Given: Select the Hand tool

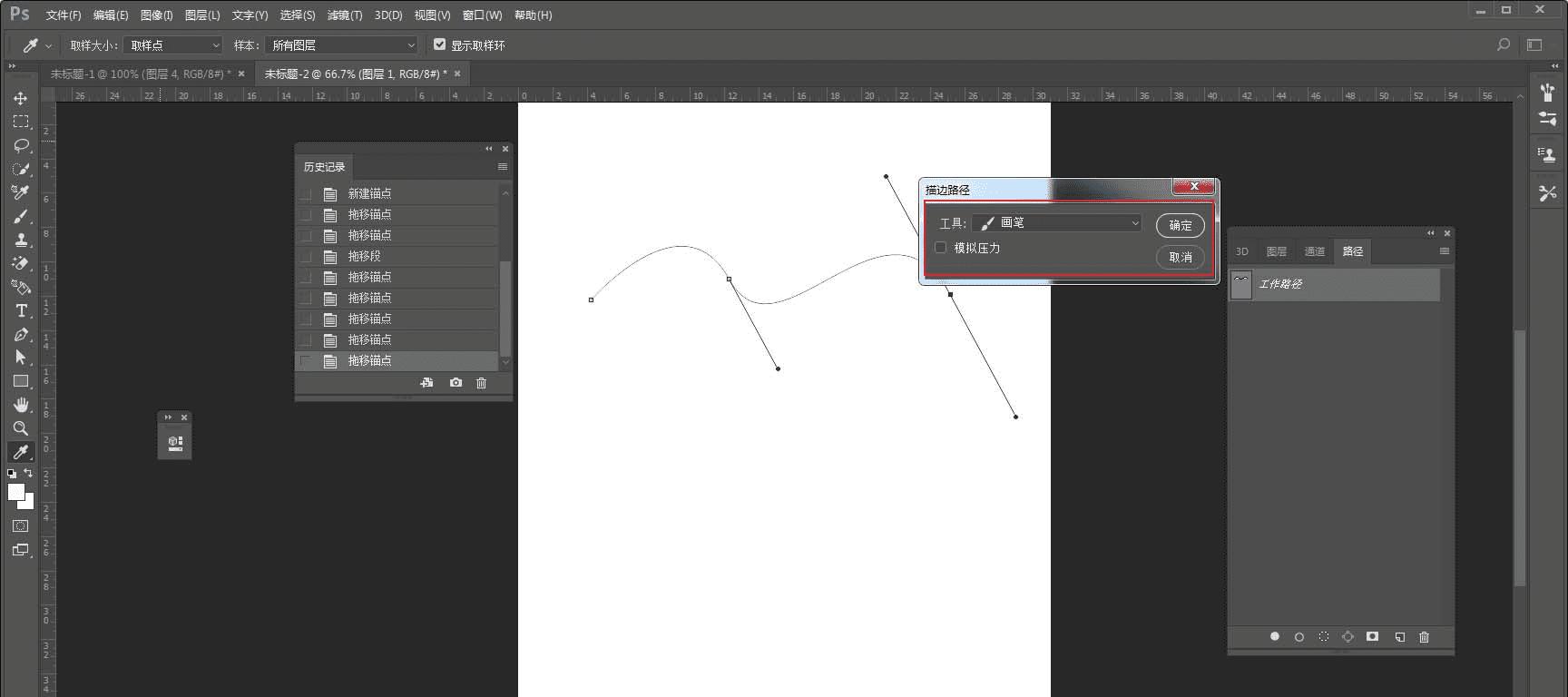Looking at the screenshot, I should pos(21,405).
